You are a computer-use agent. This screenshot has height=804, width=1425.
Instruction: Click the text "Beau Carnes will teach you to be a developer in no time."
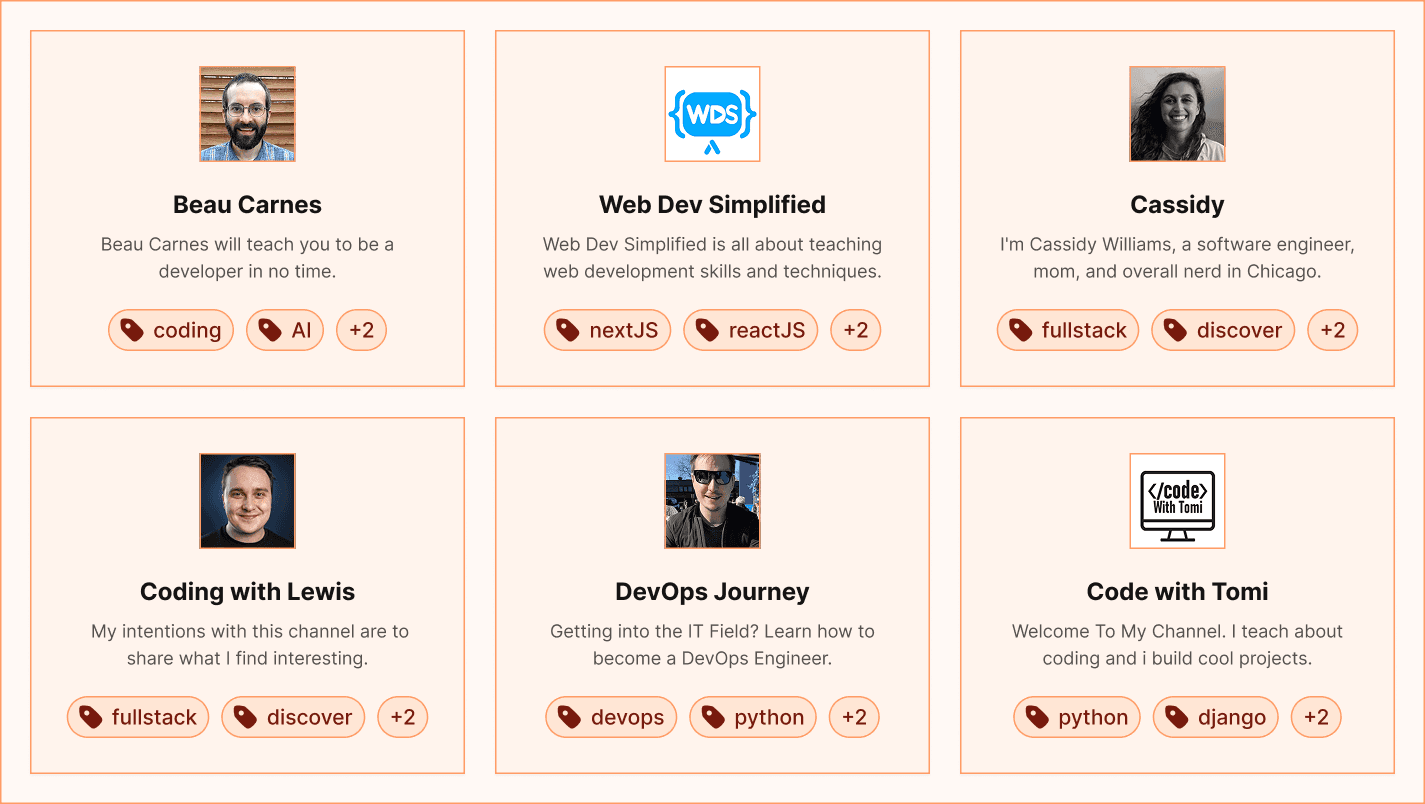tap(247, 258)
